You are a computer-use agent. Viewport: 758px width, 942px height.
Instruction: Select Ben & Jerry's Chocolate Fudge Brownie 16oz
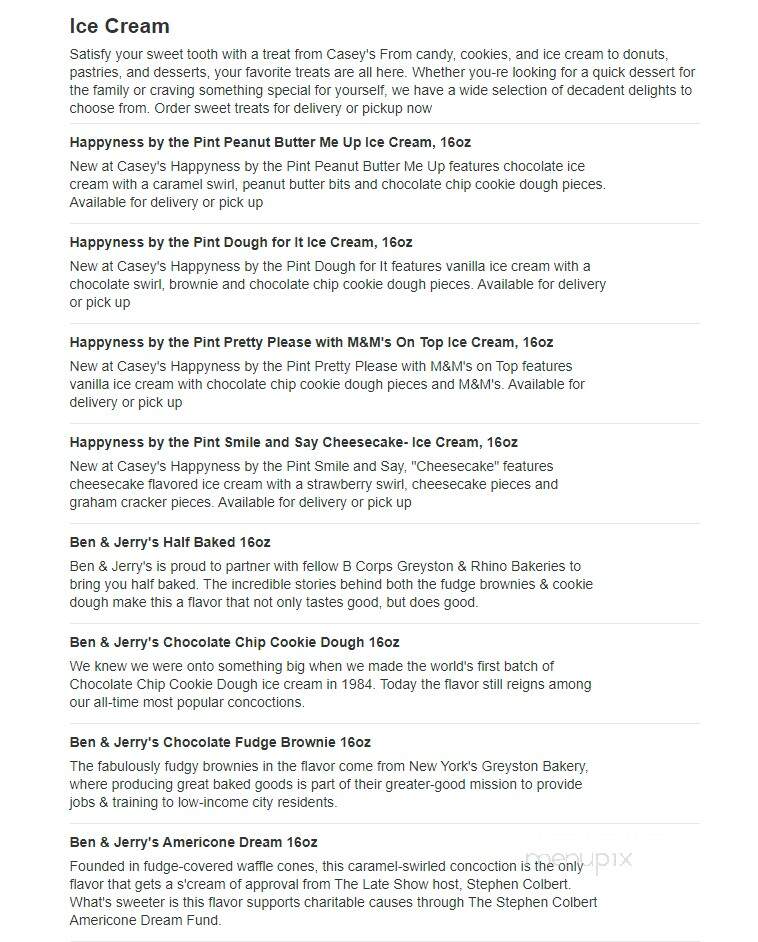tap(220, 742)
